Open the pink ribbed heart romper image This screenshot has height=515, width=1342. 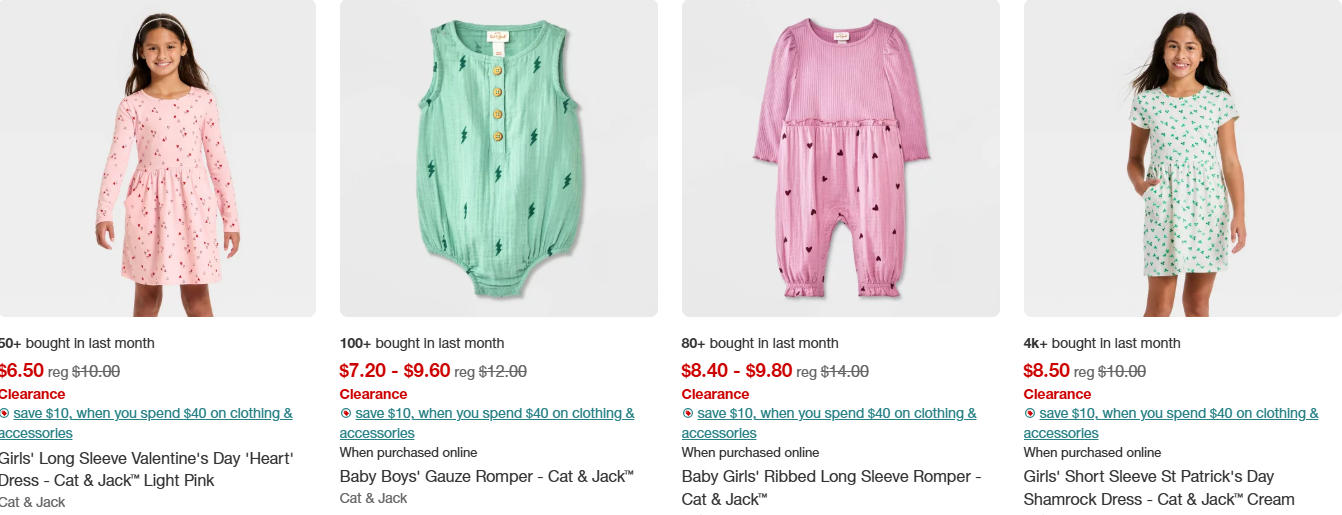click(840, 158)
